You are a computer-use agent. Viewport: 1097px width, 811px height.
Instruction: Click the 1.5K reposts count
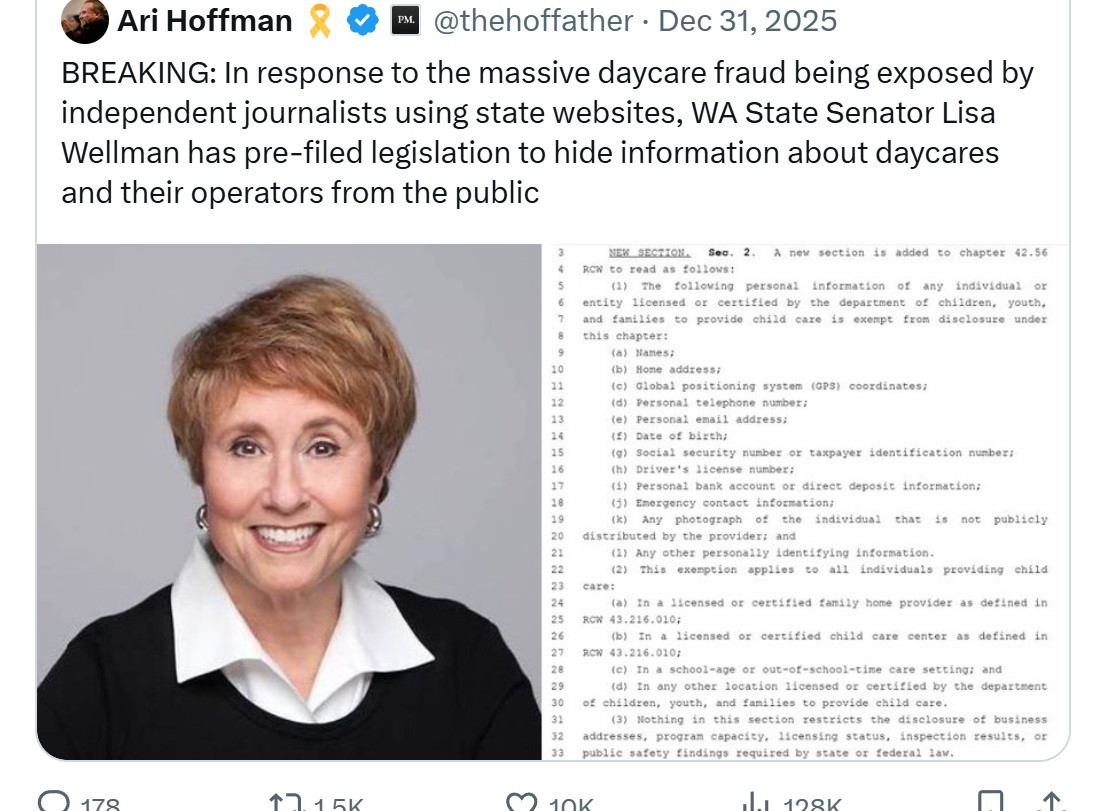coord(338,804)
